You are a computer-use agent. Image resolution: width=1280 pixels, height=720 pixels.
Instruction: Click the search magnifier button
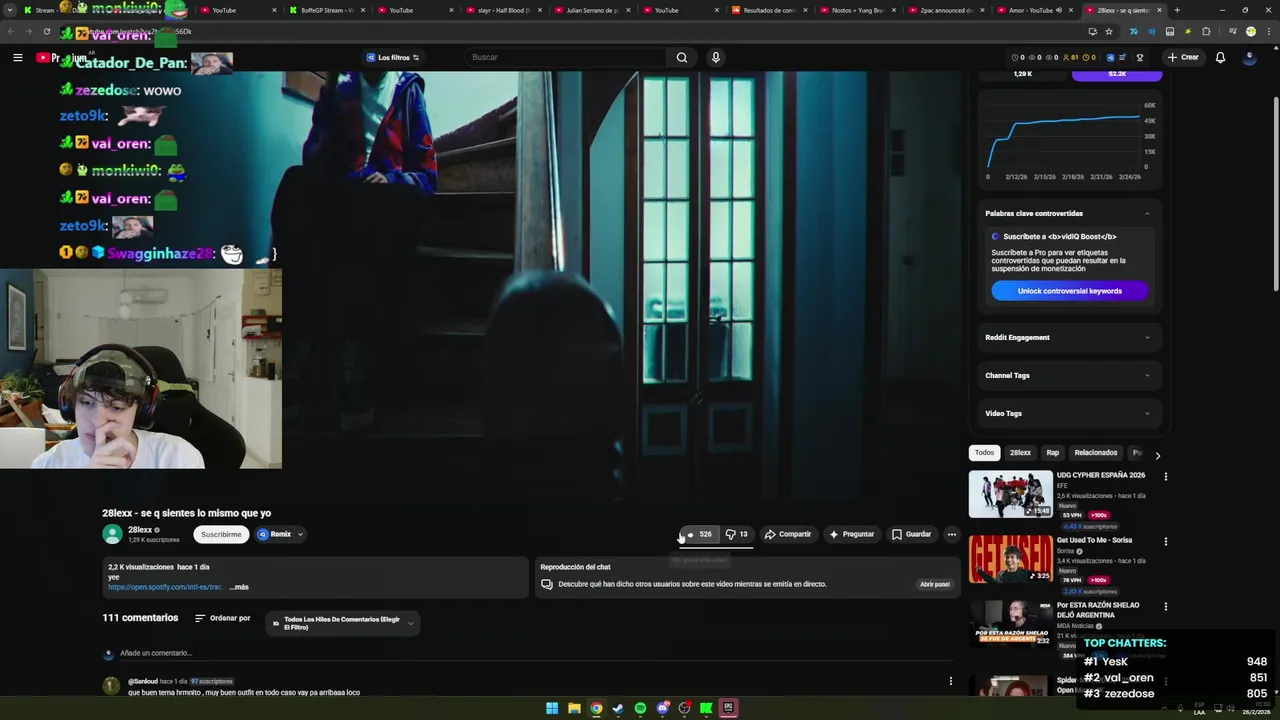[681, 57]
